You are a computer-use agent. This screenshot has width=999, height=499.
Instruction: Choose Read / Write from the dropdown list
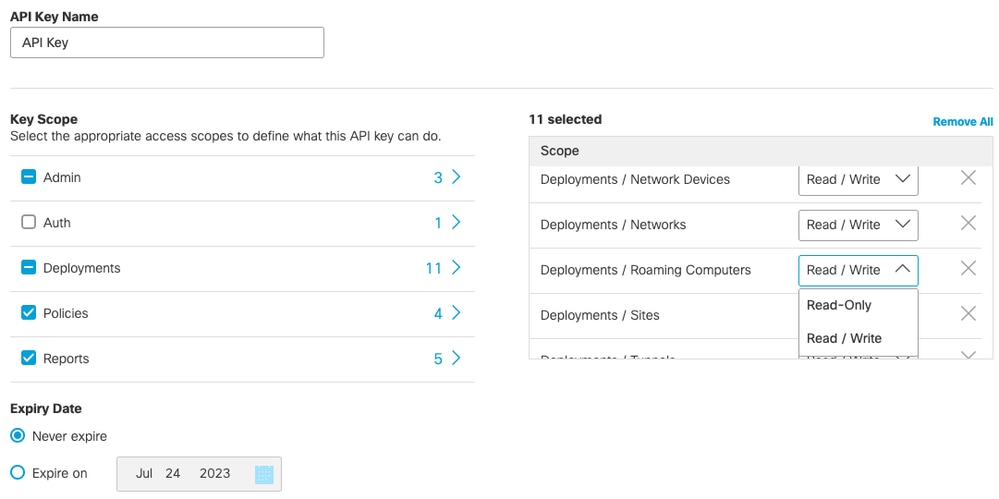(858, 338)
